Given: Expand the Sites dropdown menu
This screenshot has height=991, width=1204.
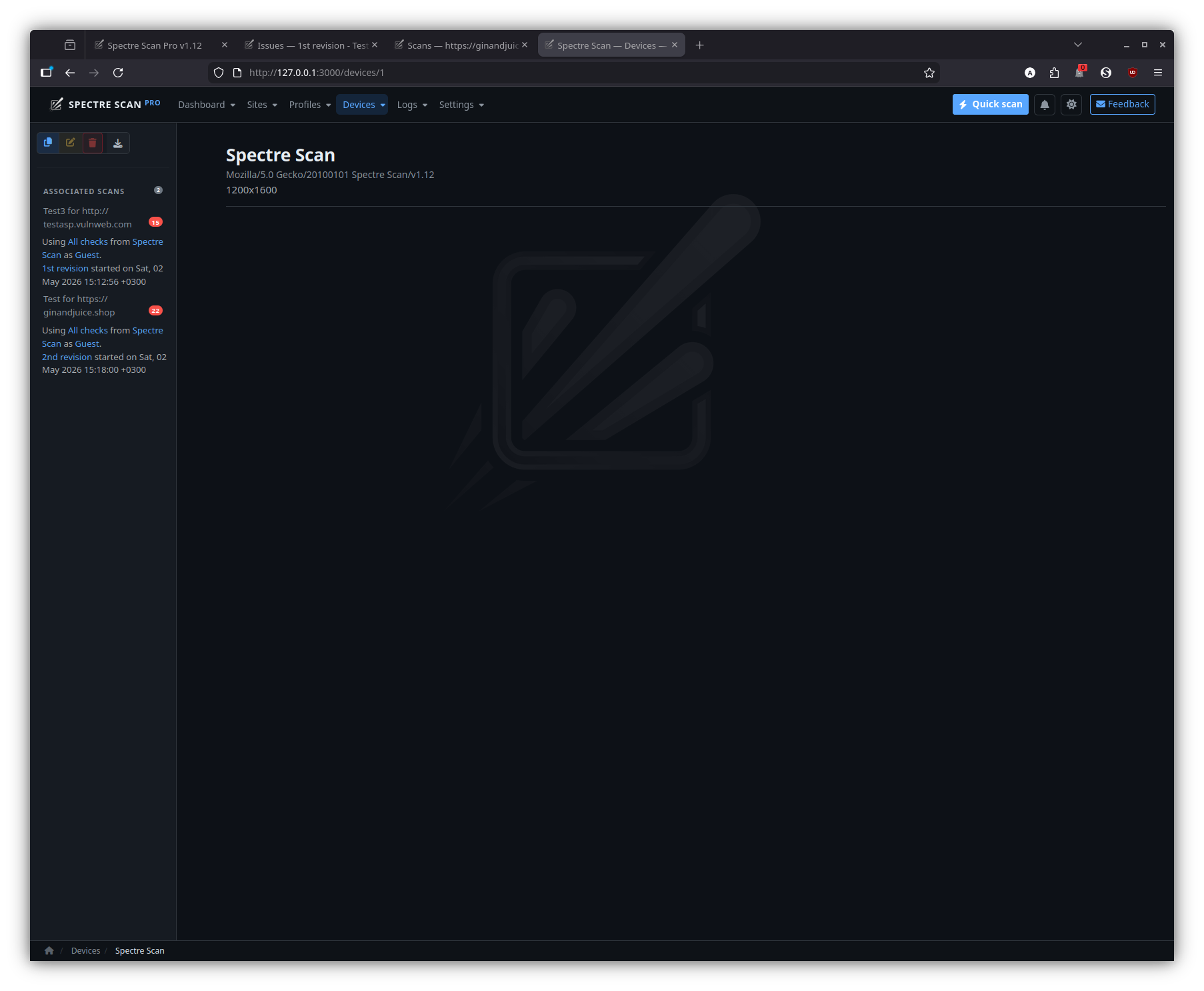Looking at the screenshot, I should [262, 105].
